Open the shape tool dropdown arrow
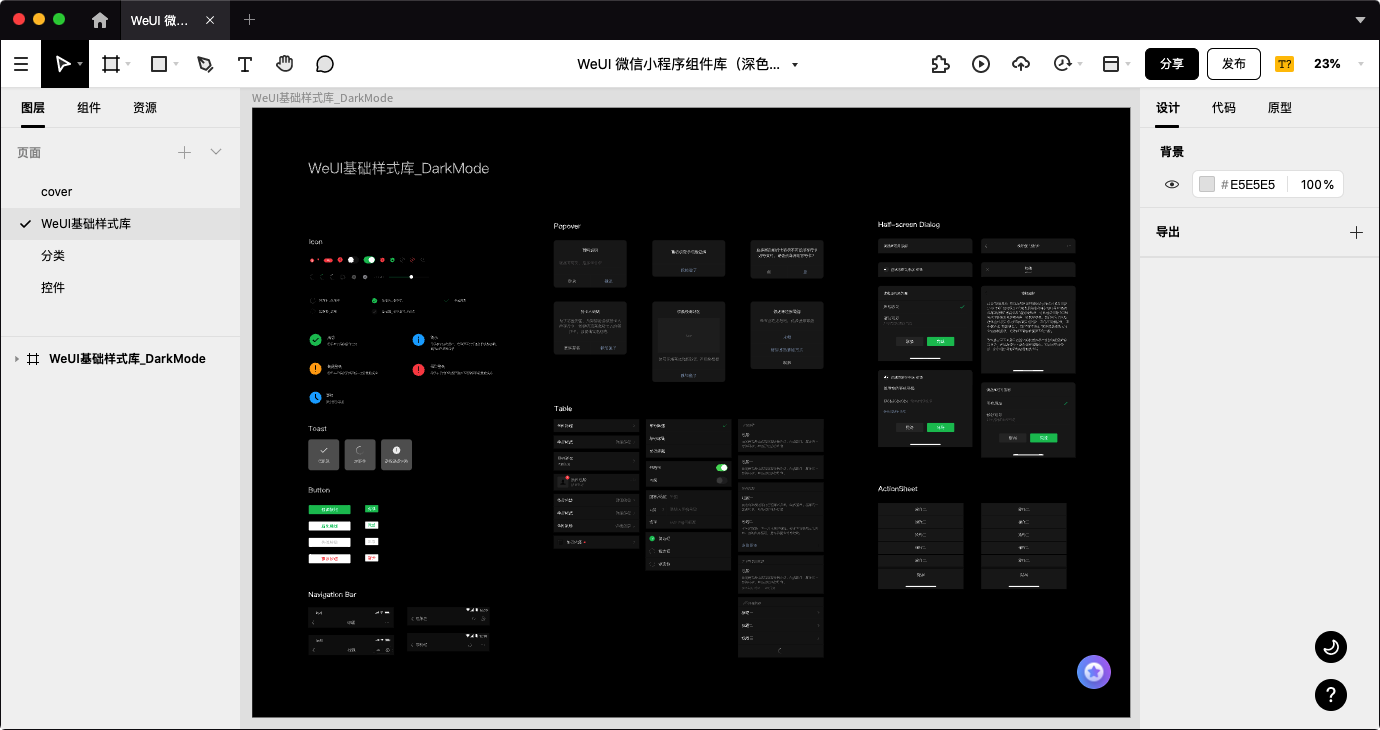Viewport: 1380px width, 730px height. 176,64
